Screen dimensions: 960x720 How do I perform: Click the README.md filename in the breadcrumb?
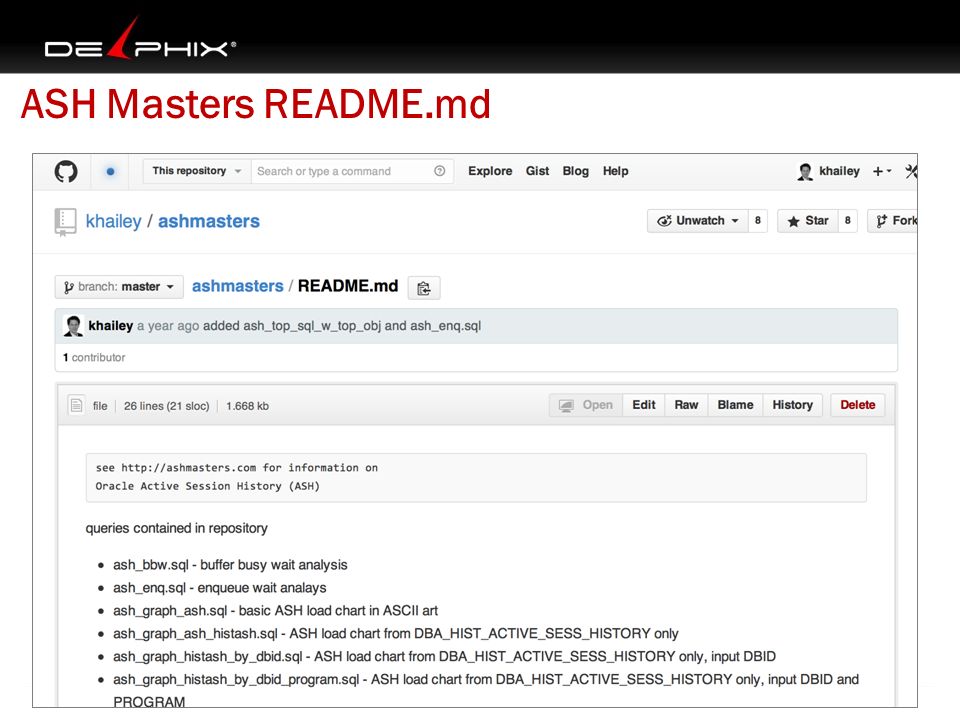(348, 286)
